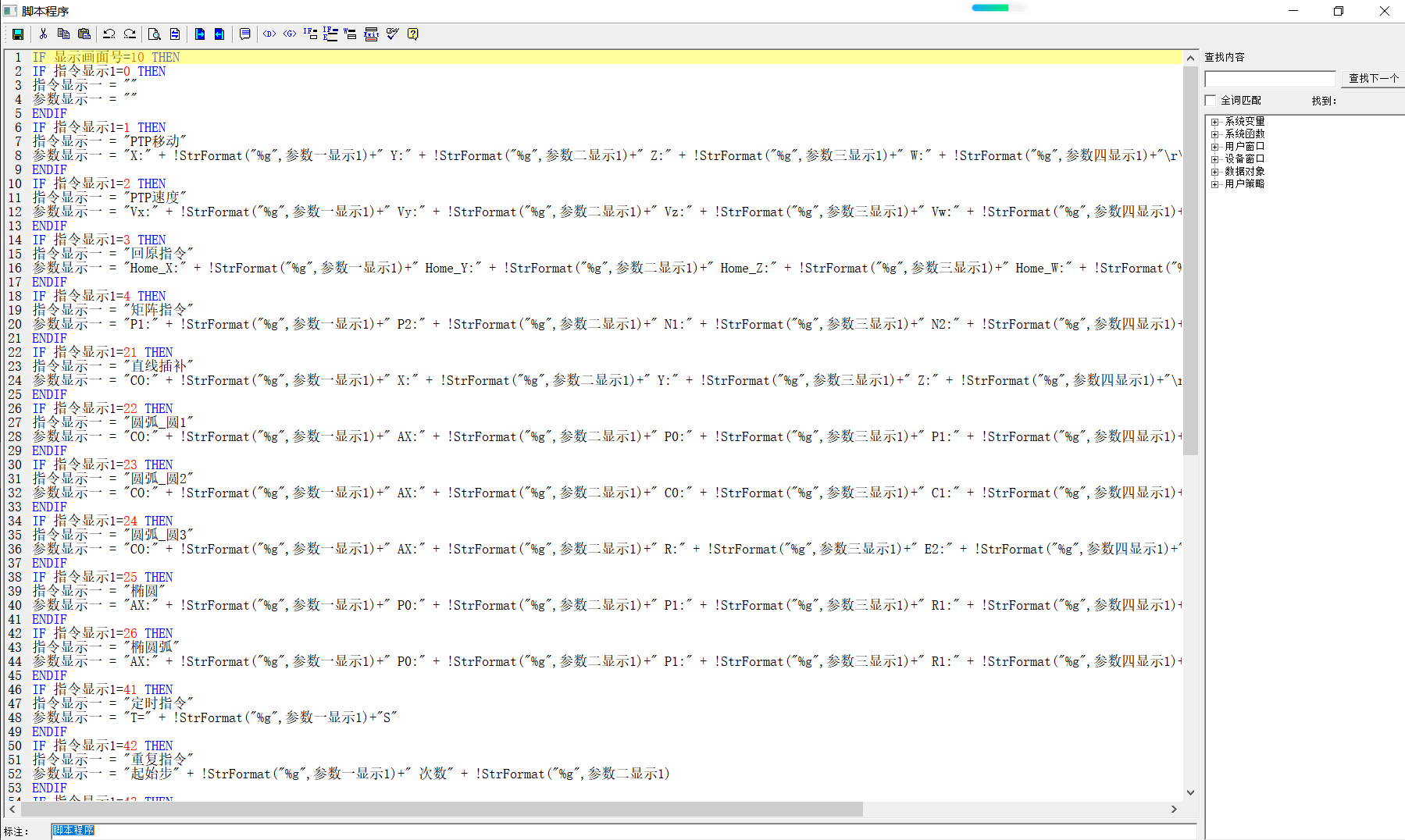Click the Paste clipboard icon
Image resolution: width=1405 pixels, height=840 pixels.
(84, 34)
